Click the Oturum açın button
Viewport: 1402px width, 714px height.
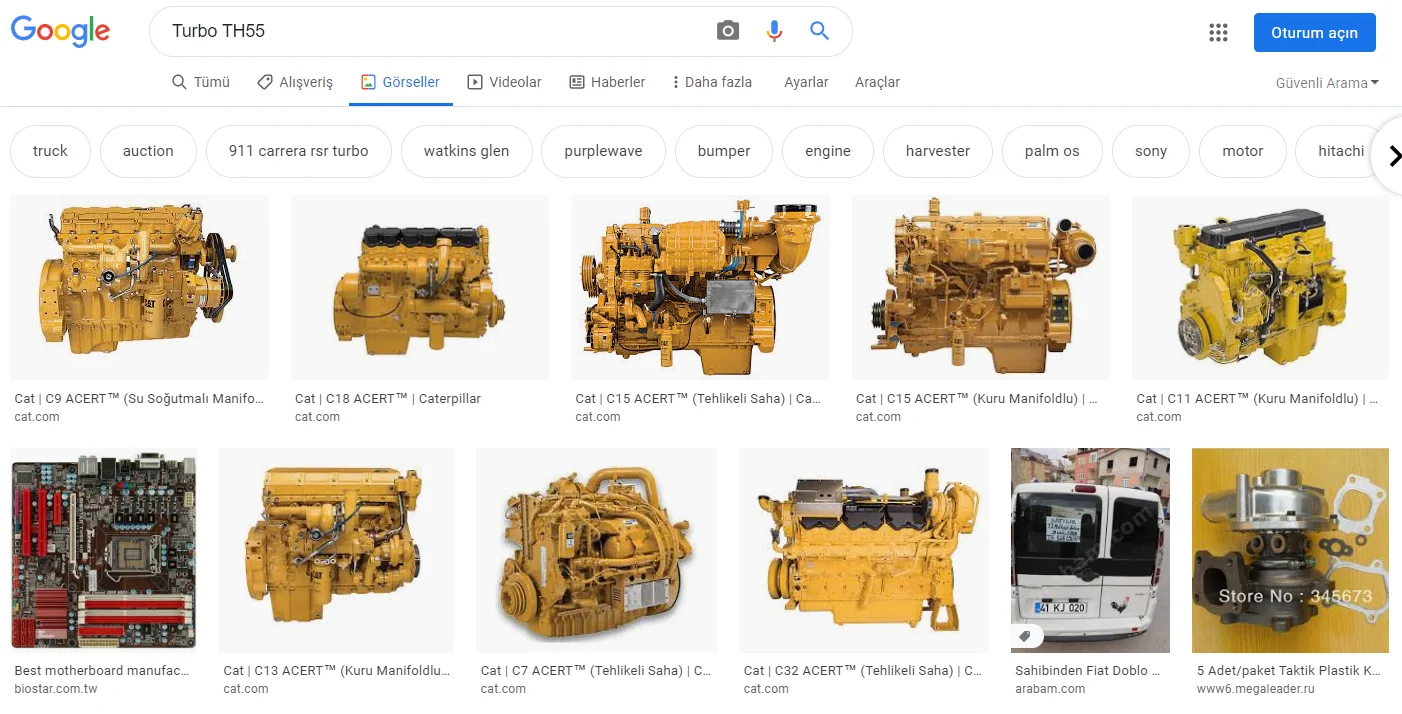click(x=1314, y=32)
